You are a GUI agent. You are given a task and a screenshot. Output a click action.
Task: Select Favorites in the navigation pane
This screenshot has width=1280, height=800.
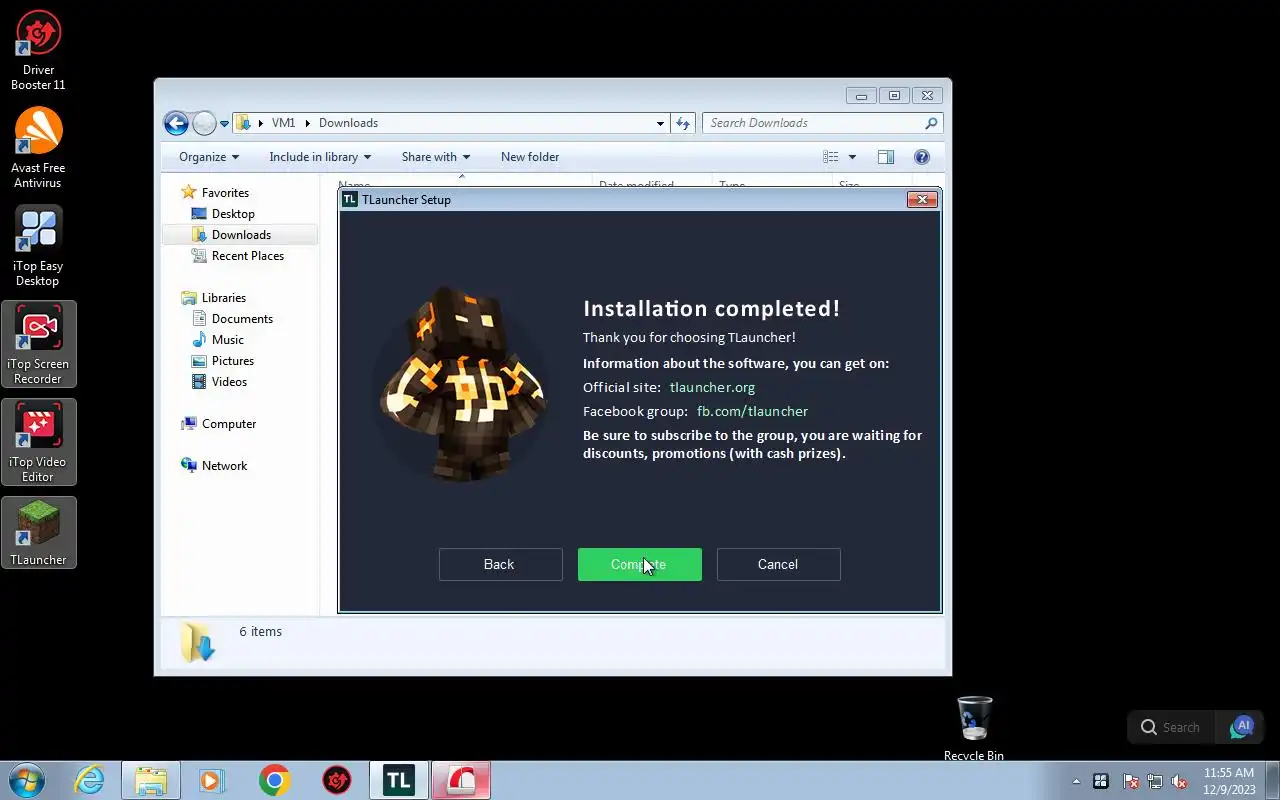(225, 193)
